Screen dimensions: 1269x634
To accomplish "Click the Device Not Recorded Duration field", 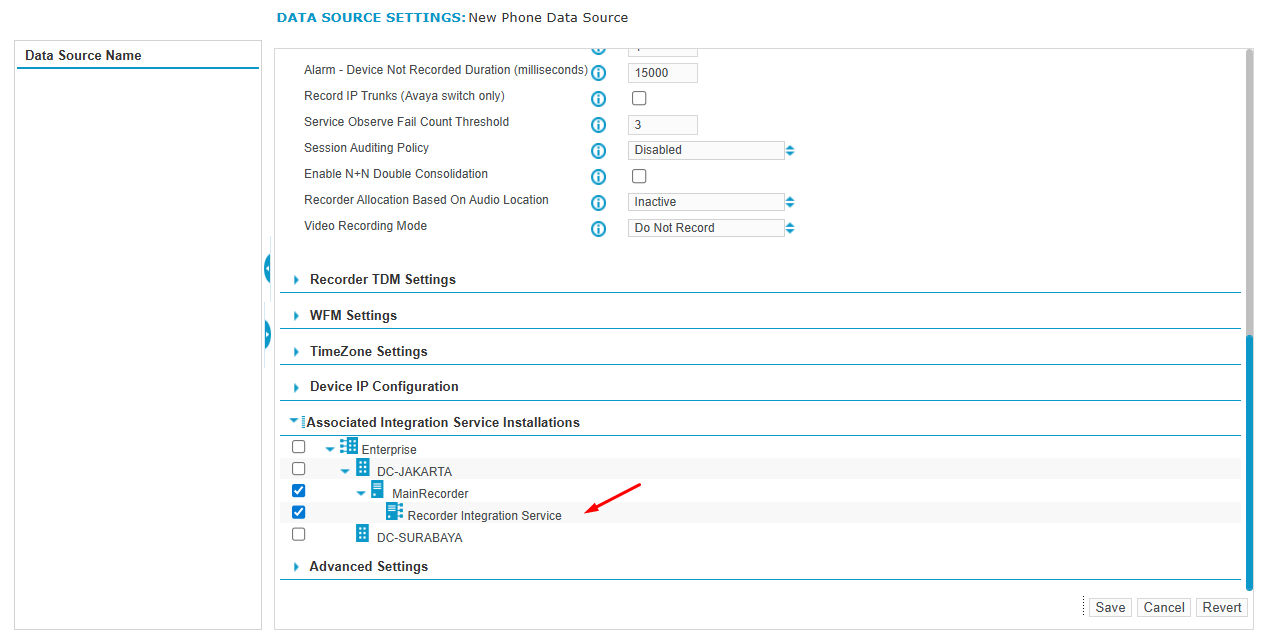I will point(662,73).
